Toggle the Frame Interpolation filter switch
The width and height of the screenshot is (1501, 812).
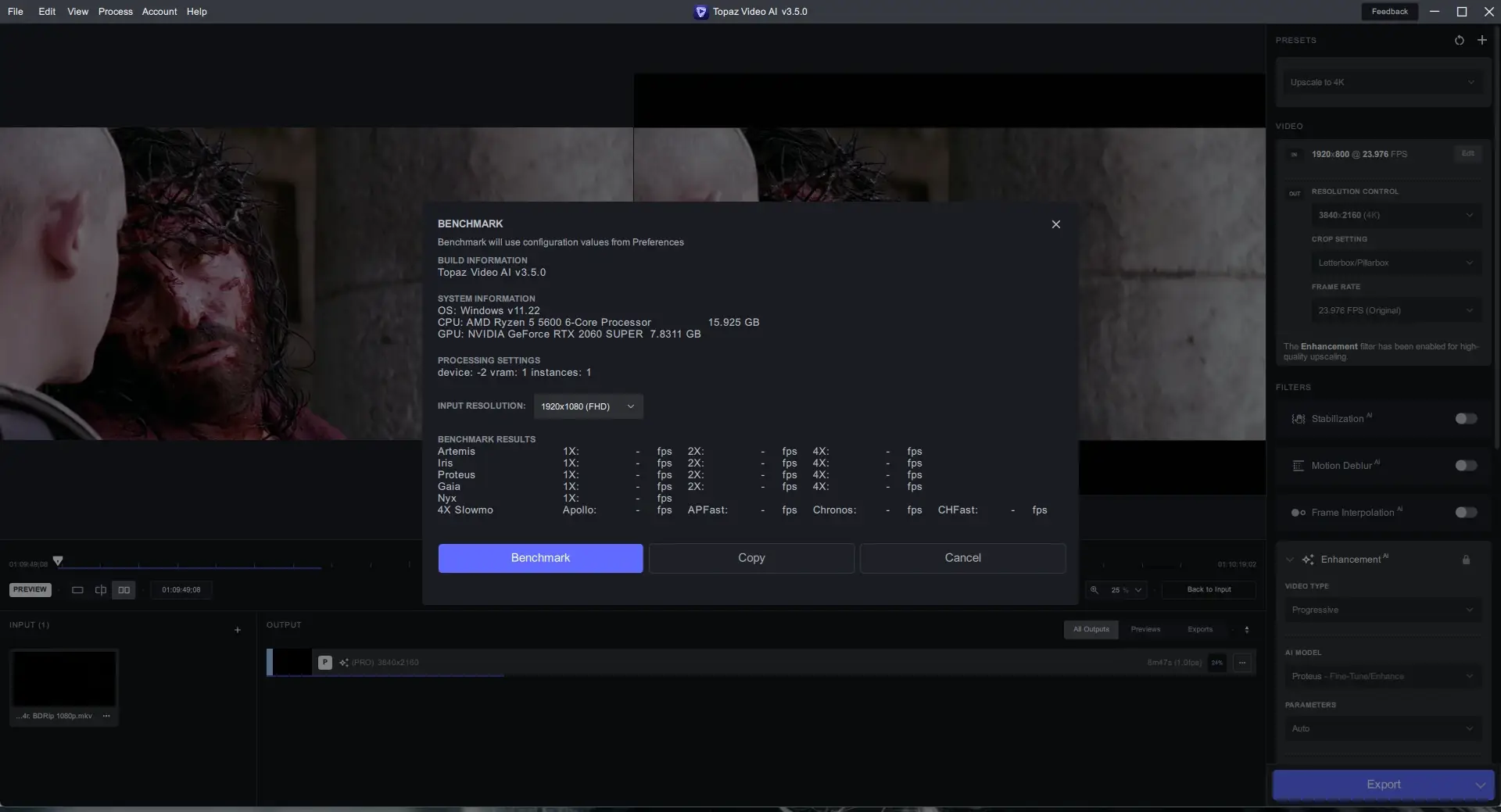pyautogui.click(x=1466, y=513)
